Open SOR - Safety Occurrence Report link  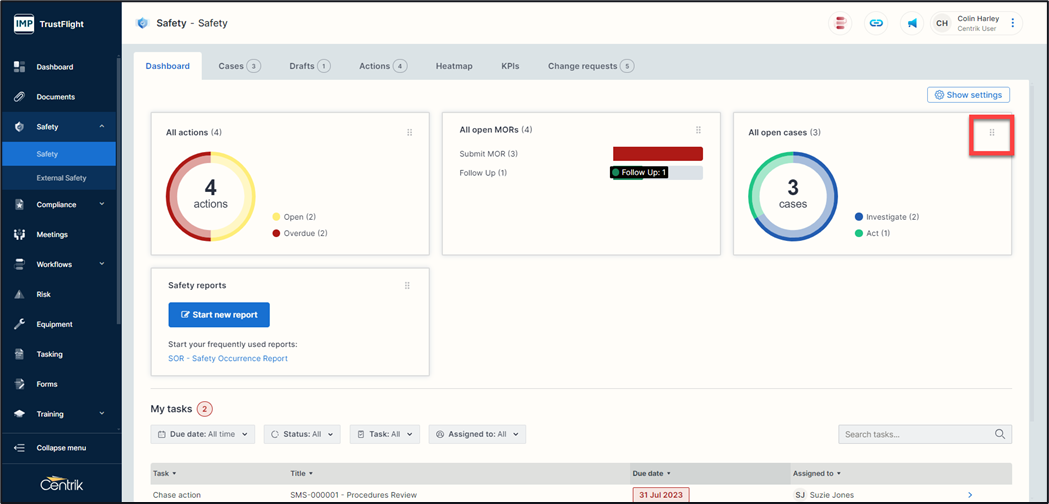[x=228, y=358]
